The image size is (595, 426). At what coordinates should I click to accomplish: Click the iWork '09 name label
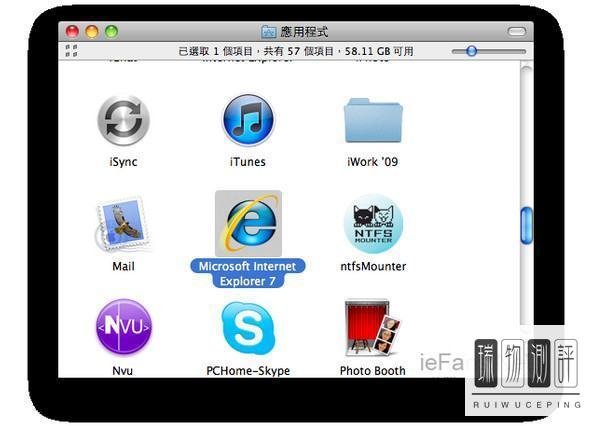click(x=373, y=162)
